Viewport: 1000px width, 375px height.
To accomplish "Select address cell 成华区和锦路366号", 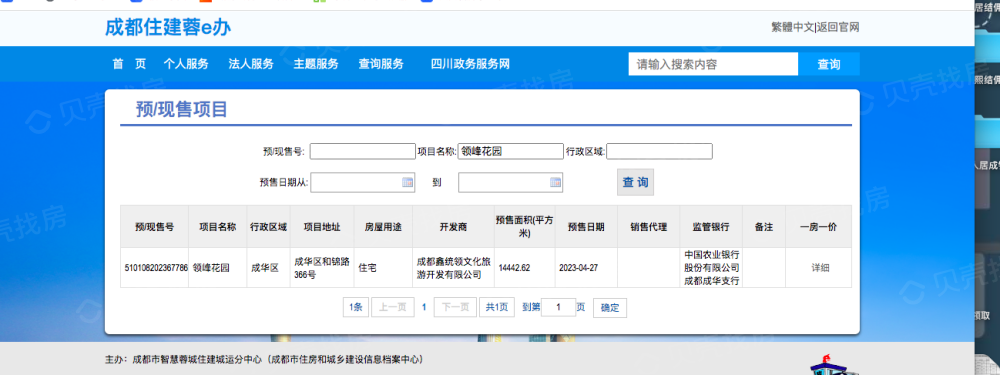I will click(322, 268).
